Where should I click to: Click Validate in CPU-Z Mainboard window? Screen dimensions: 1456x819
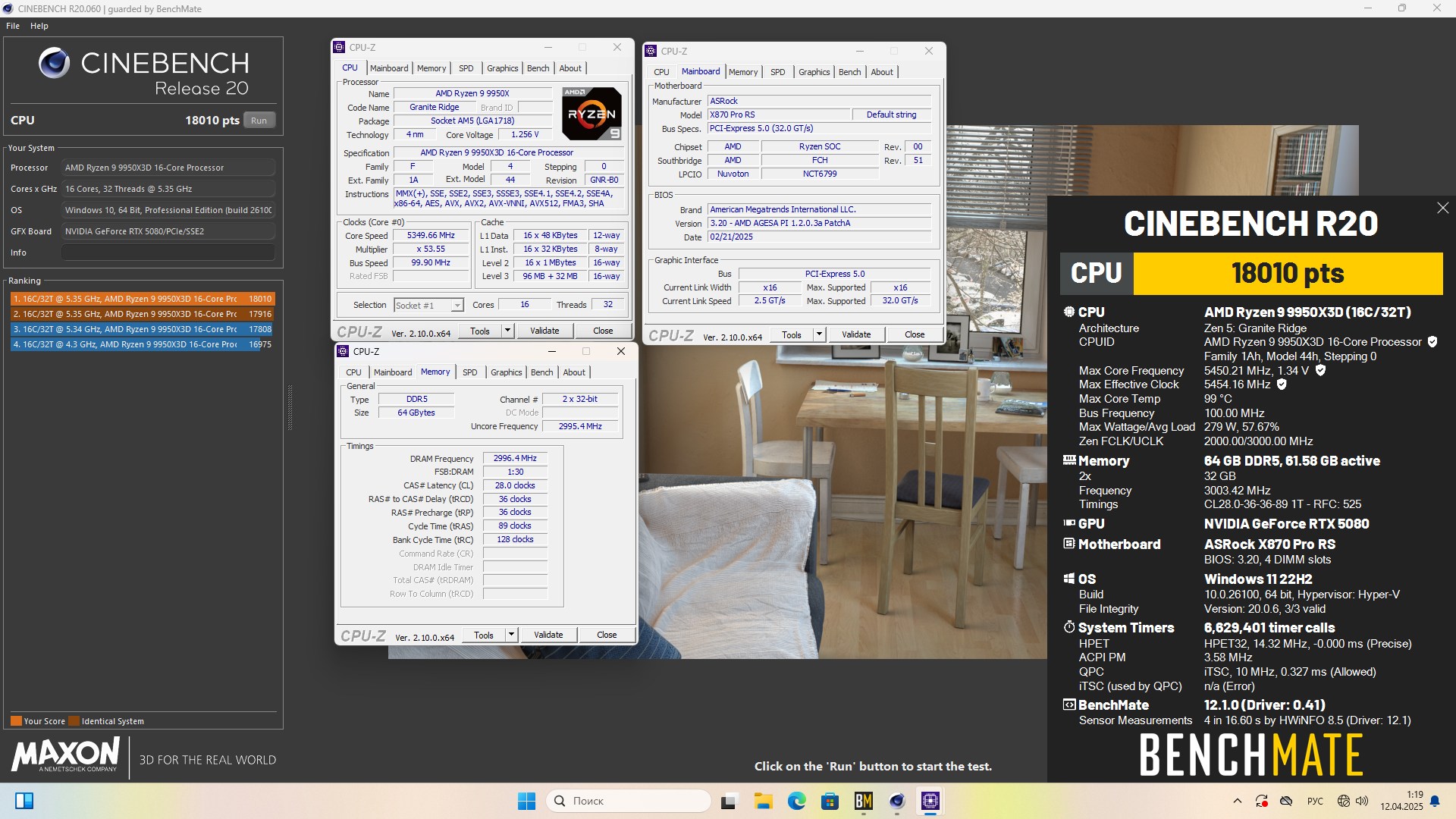[856, 334]
